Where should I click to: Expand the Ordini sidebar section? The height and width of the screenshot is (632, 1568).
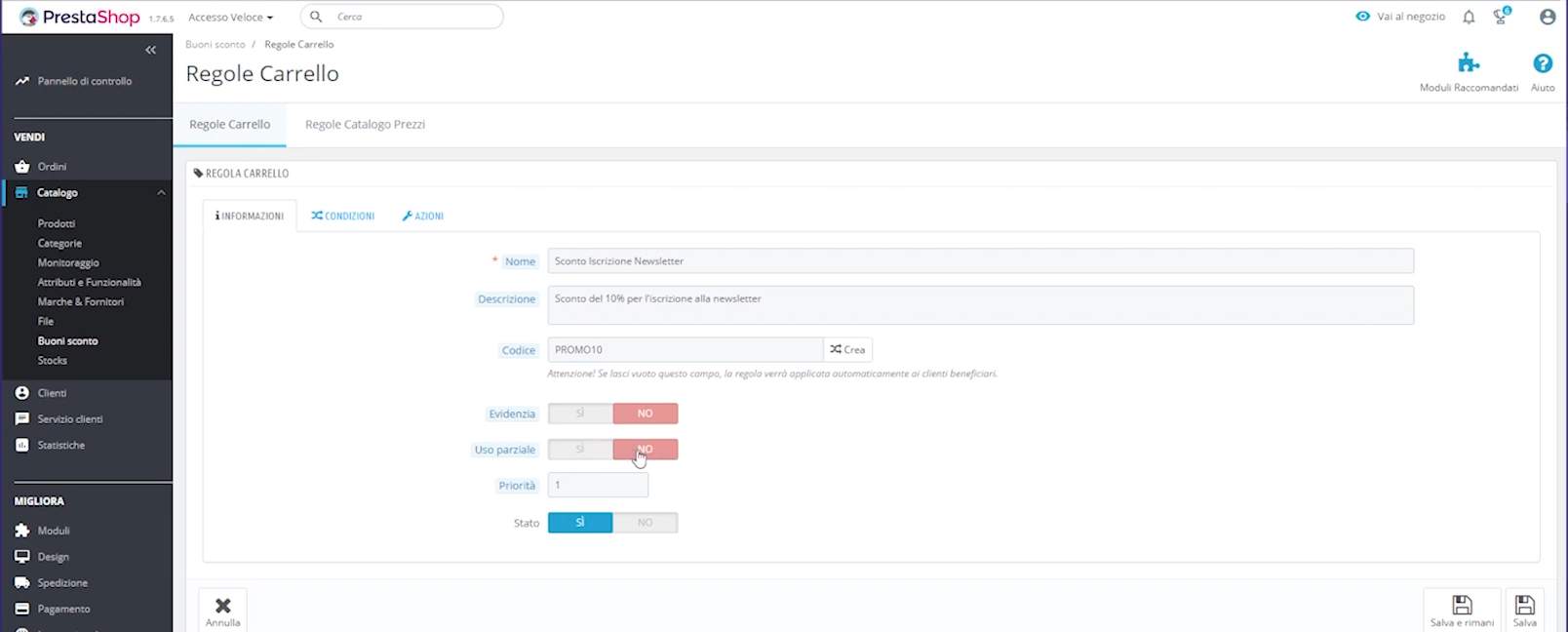pyautogui.click(x=52, y=167)
